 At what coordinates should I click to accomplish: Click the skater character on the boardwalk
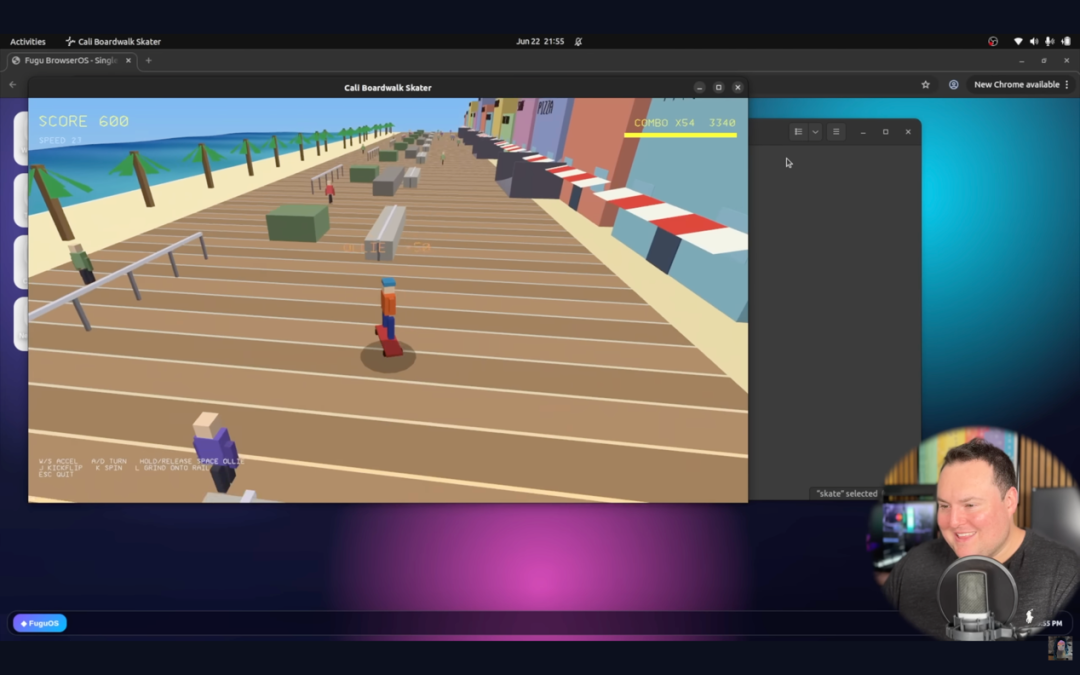point(388,317)
